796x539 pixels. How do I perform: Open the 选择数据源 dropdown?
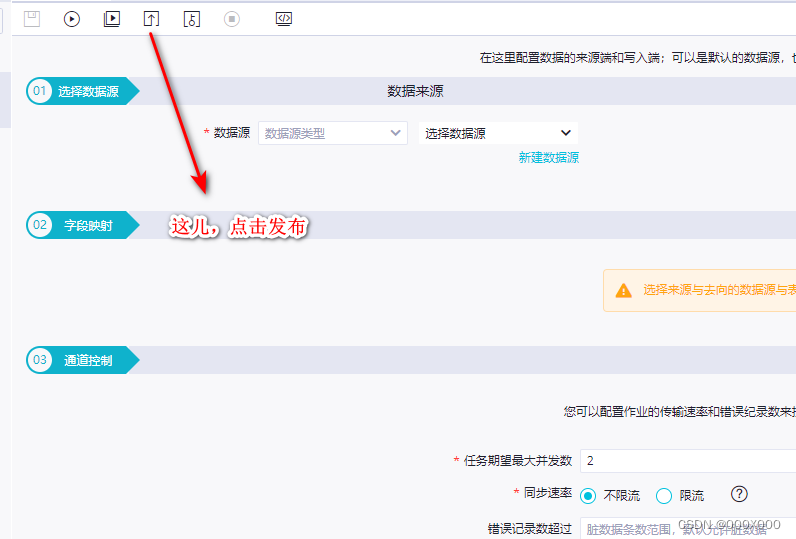coord(498,133)
